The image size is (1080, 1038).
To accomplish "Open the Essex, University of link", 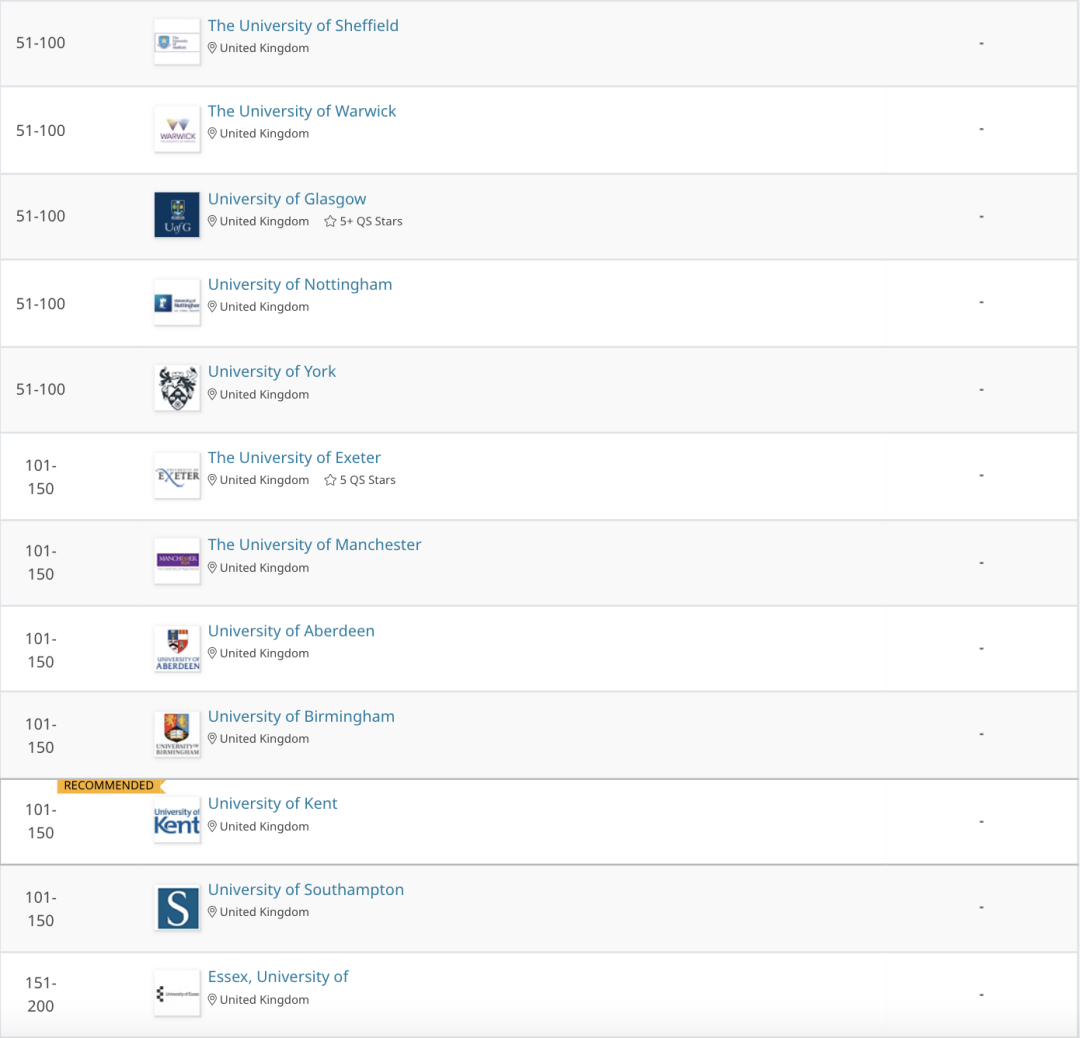I will pyautogui.click(x=278, y=977).
